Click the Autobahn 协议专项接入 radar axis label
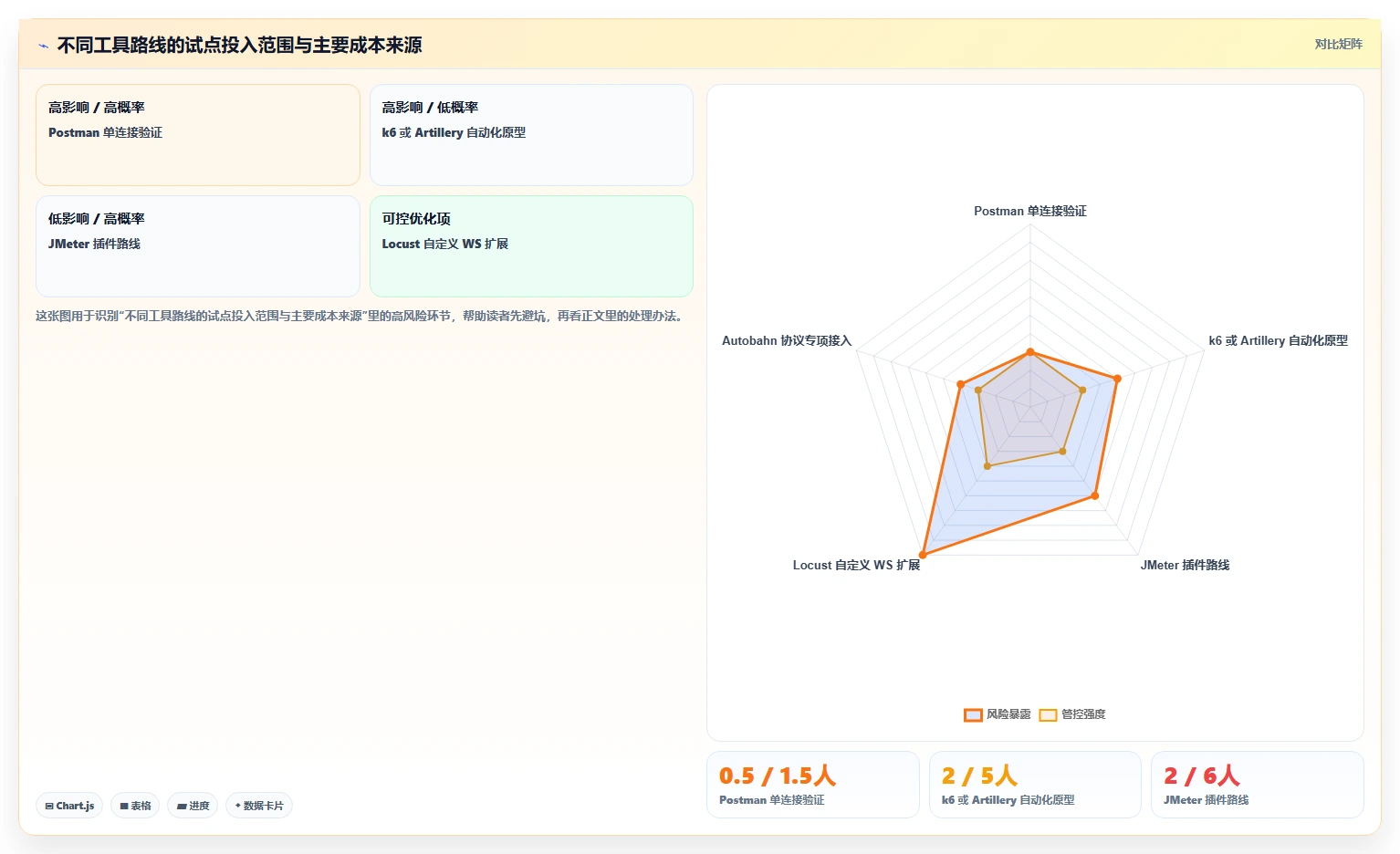The height and width of the screenshot is (854, 1400). pyautogui.click(x=787, y=340)
